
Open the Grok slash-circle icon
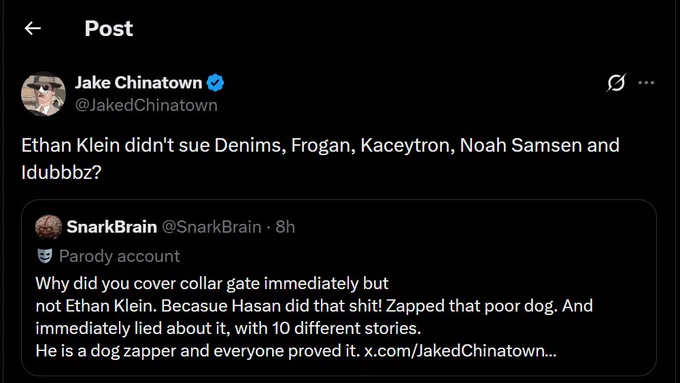tap(616, 82)
